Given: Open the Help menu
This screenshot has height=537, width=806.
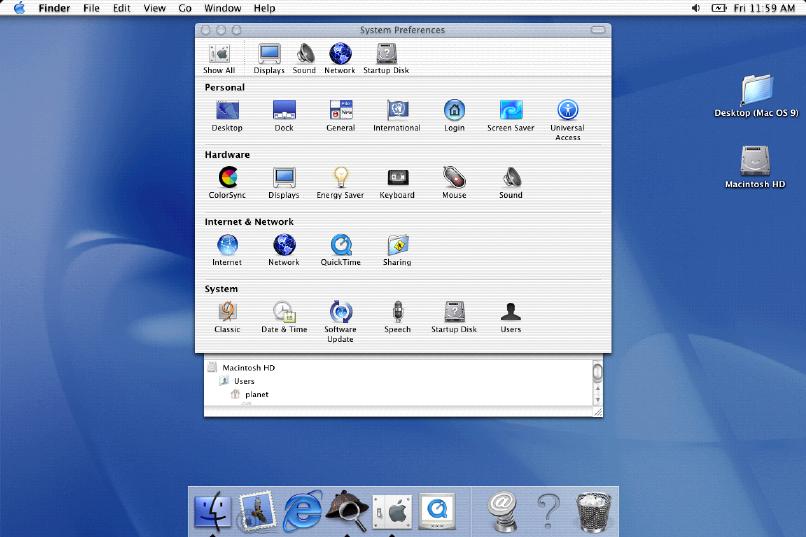Looking at the screenshot, I should 265,8.
